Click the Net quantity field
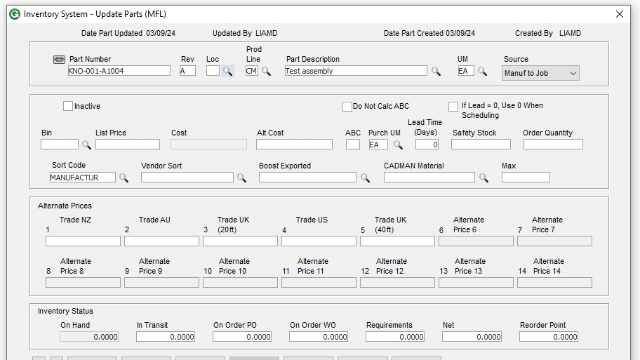The height and width of the screenshot is (360, 640). coord(471,337)
